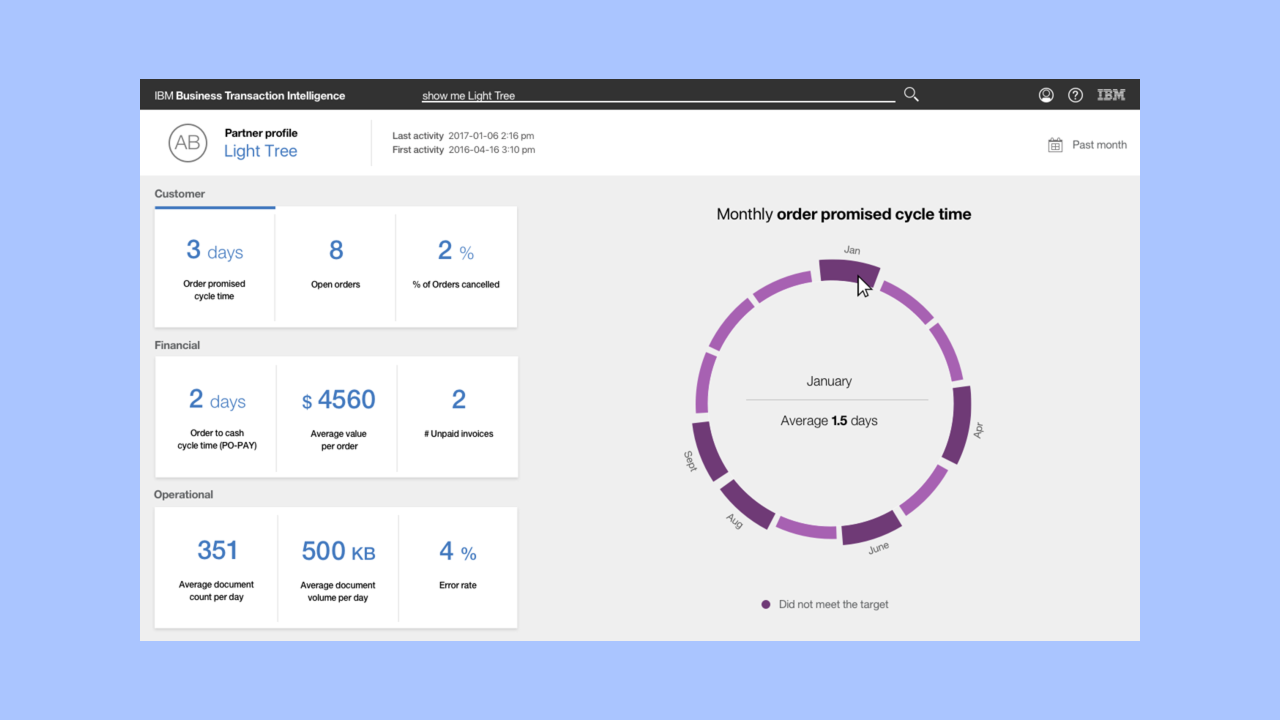
Task: Select the Error rate card
Action: (458, 567)
